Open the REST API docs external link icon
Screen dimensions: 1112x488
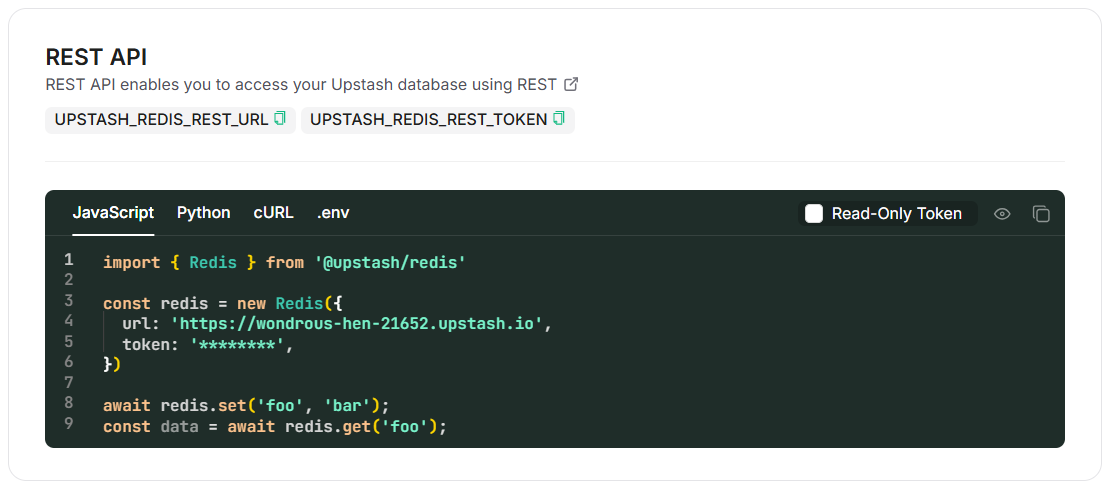[571, 84]
